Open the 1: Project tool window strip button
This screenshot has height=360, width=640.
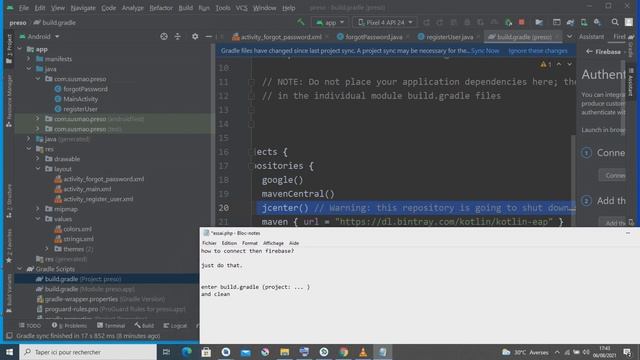[x=9, y=49]
